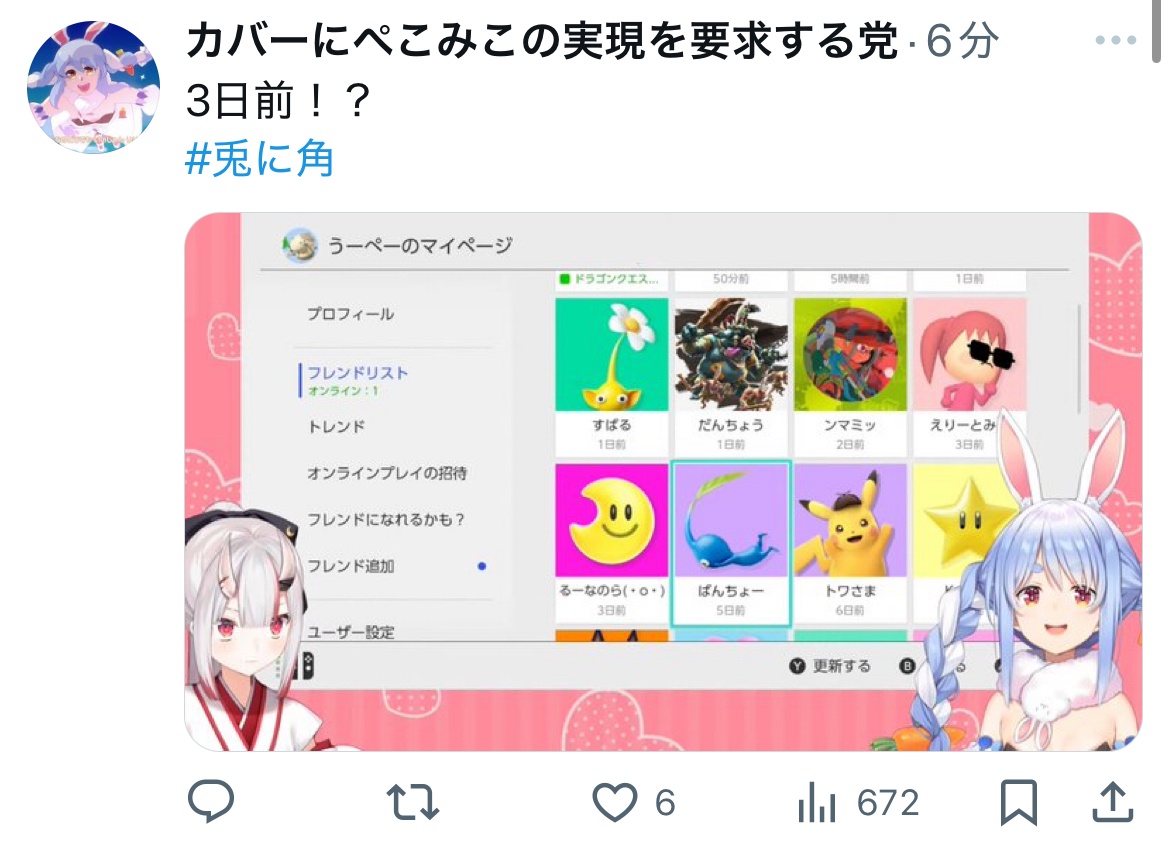The height and width of the screenshot is (854, 1170).
Task: Click the friend list scrollbar
Action: [x=1079, y=358]
